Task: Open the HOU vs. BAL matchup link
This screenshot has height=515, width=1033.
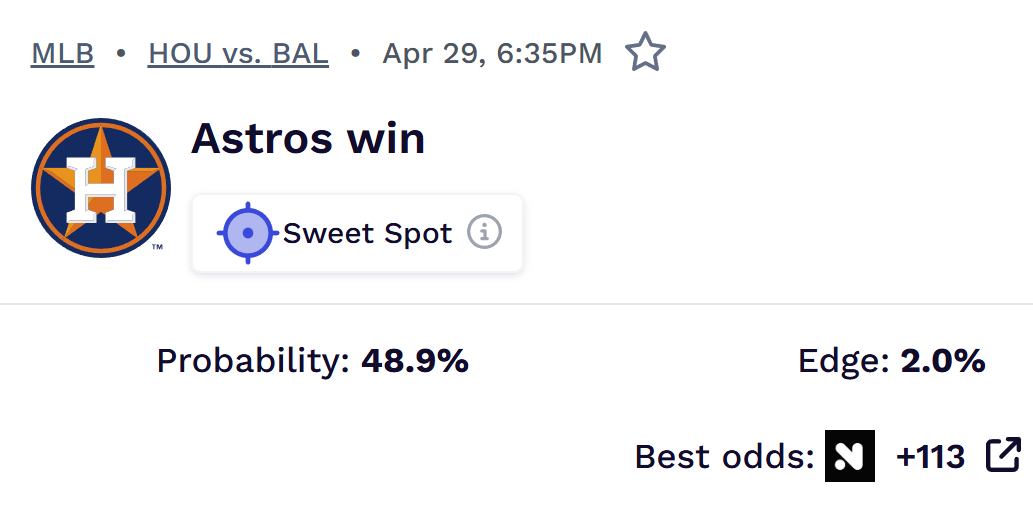Action: 238,53
